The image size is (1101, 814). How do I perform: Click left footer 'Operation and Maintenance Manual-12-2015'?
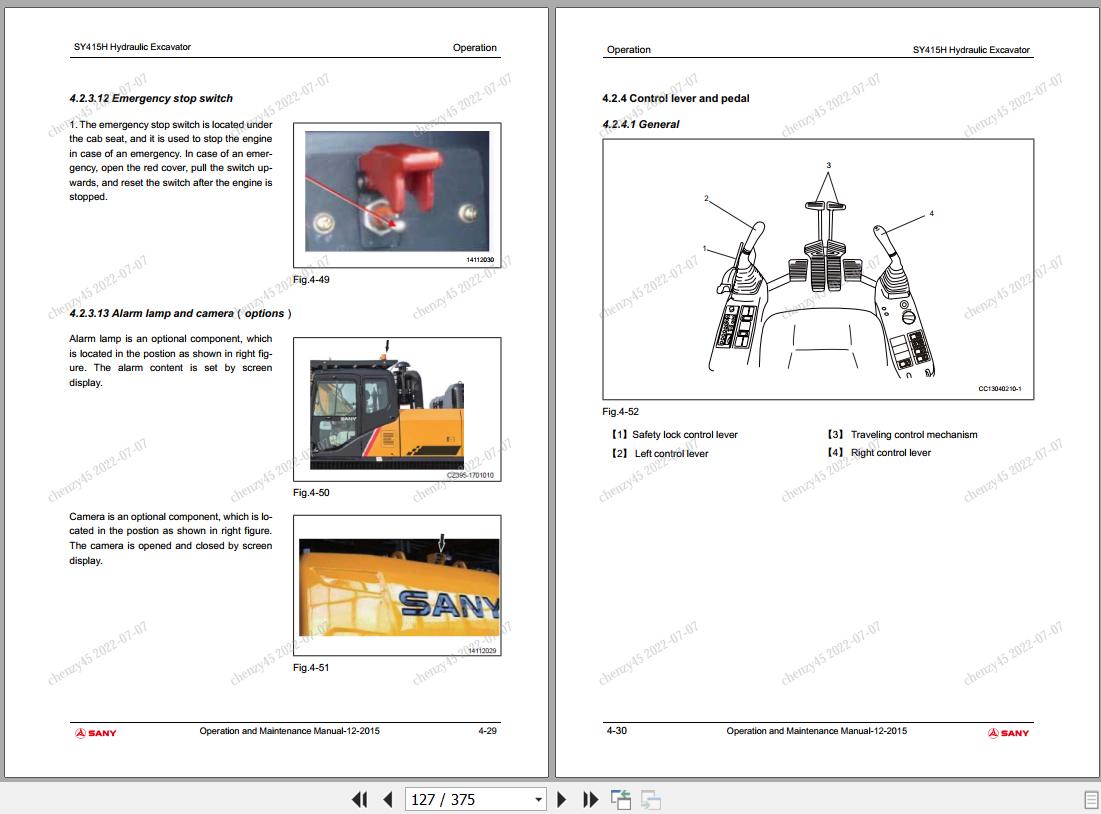(289, 731)
